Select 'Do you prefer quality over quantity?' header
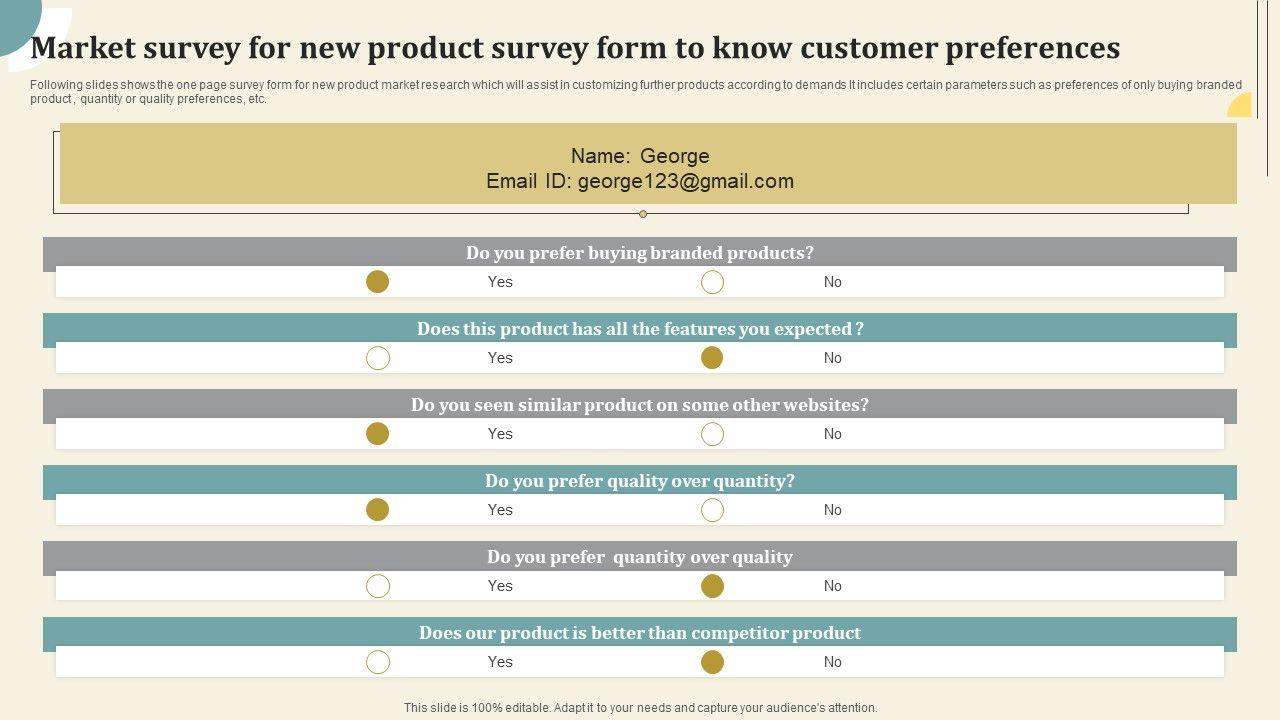The width and height of the screenshot is (1280, 720). [640, 481]
